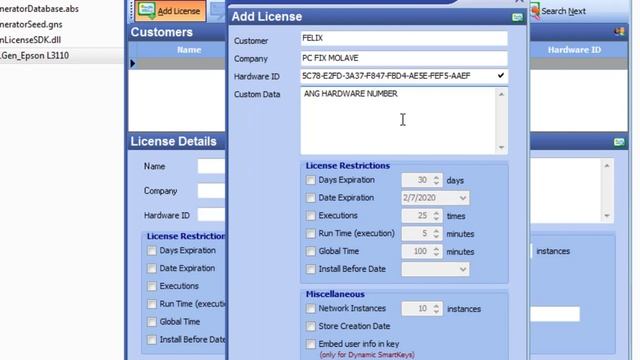Enable Embed user info in key
This screenshot has width=640, height=360.
click(311, 344)
